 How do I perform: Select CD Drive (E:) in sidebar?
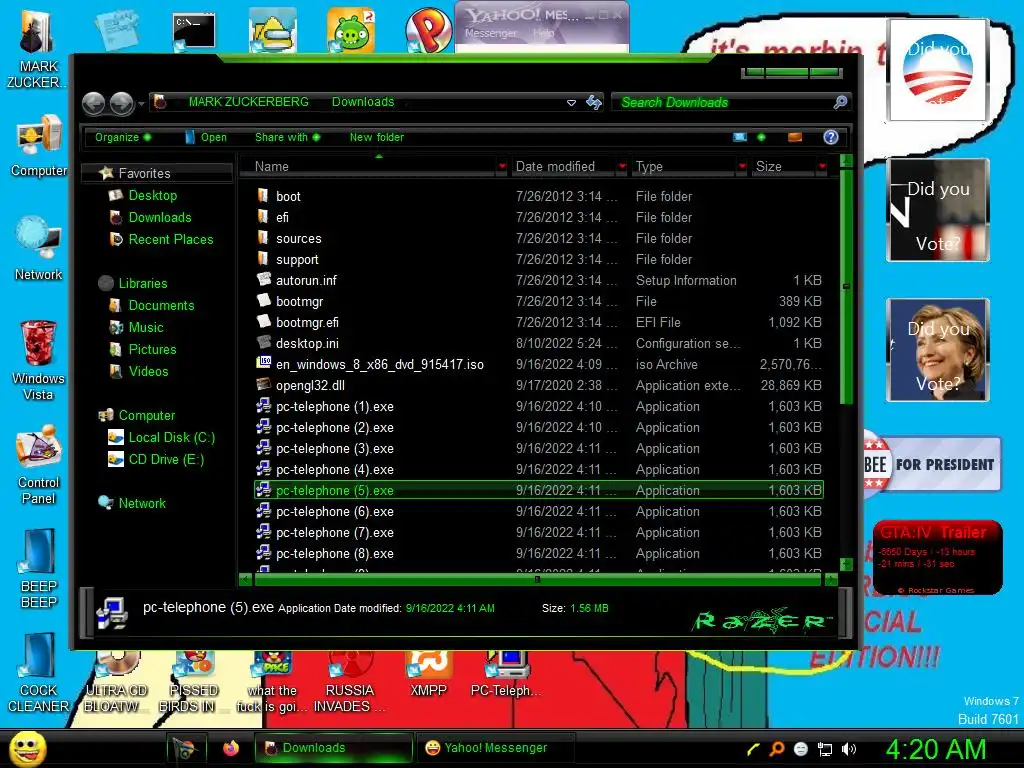pyautogui.click(x=166, y=460)
